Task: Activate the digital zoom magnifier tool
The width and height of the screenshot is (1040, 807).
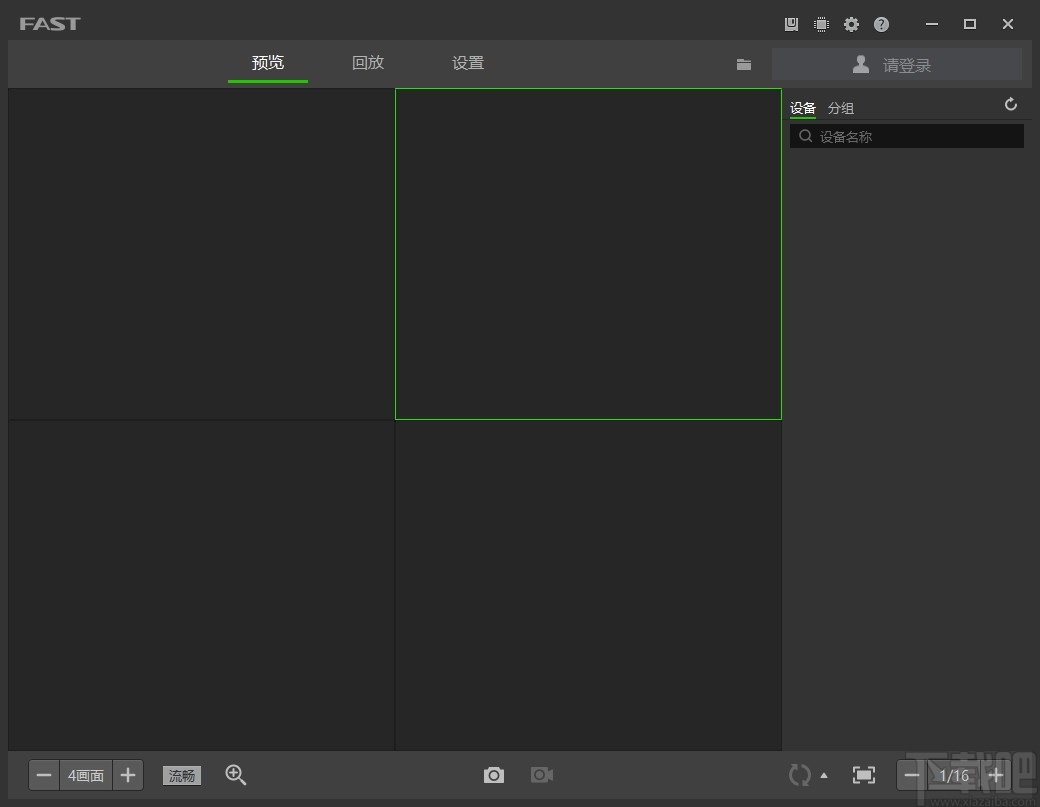Action: (235, 775)
